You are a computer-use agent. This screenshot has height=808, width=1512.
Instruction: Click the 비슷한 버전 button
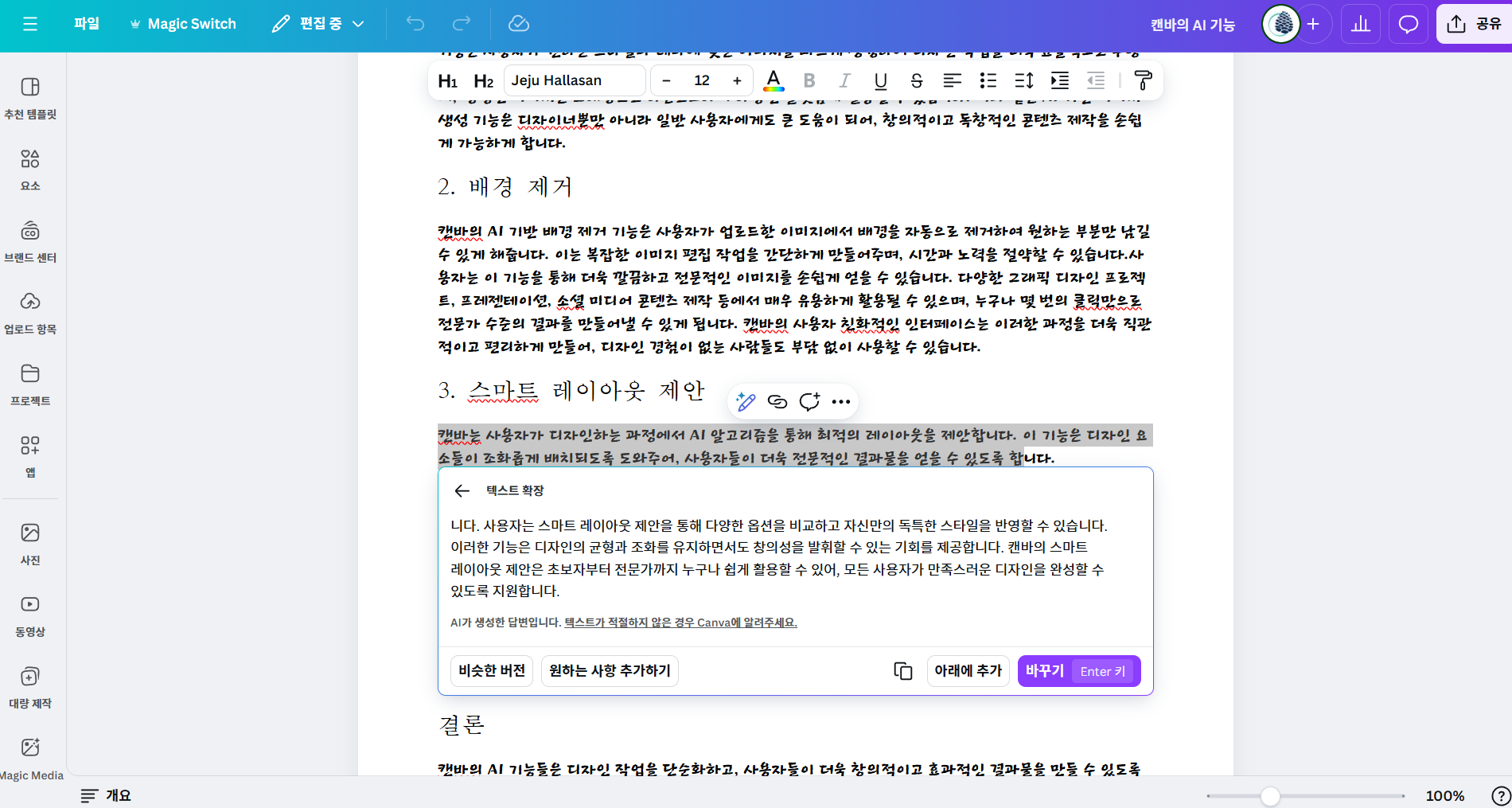tap(492, 671)
